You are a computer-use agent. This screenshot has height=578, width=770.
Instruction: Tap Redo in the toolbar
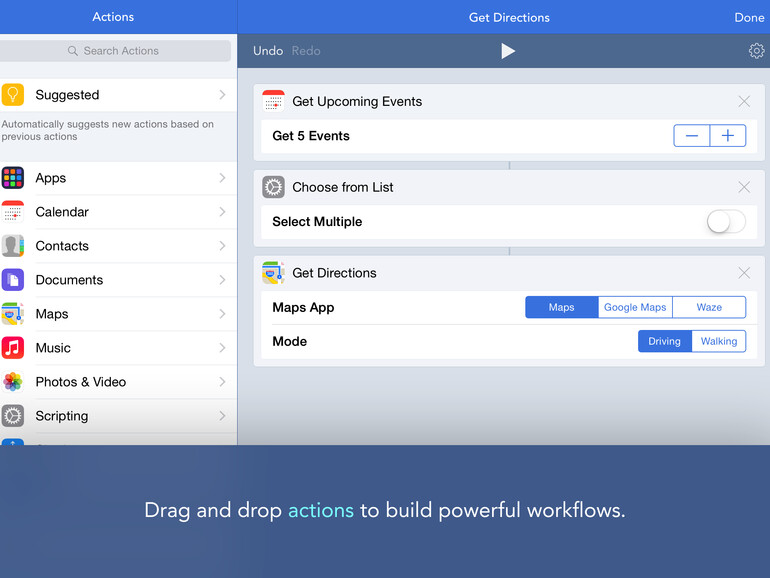pyautogui.click(x=306, y=51)
